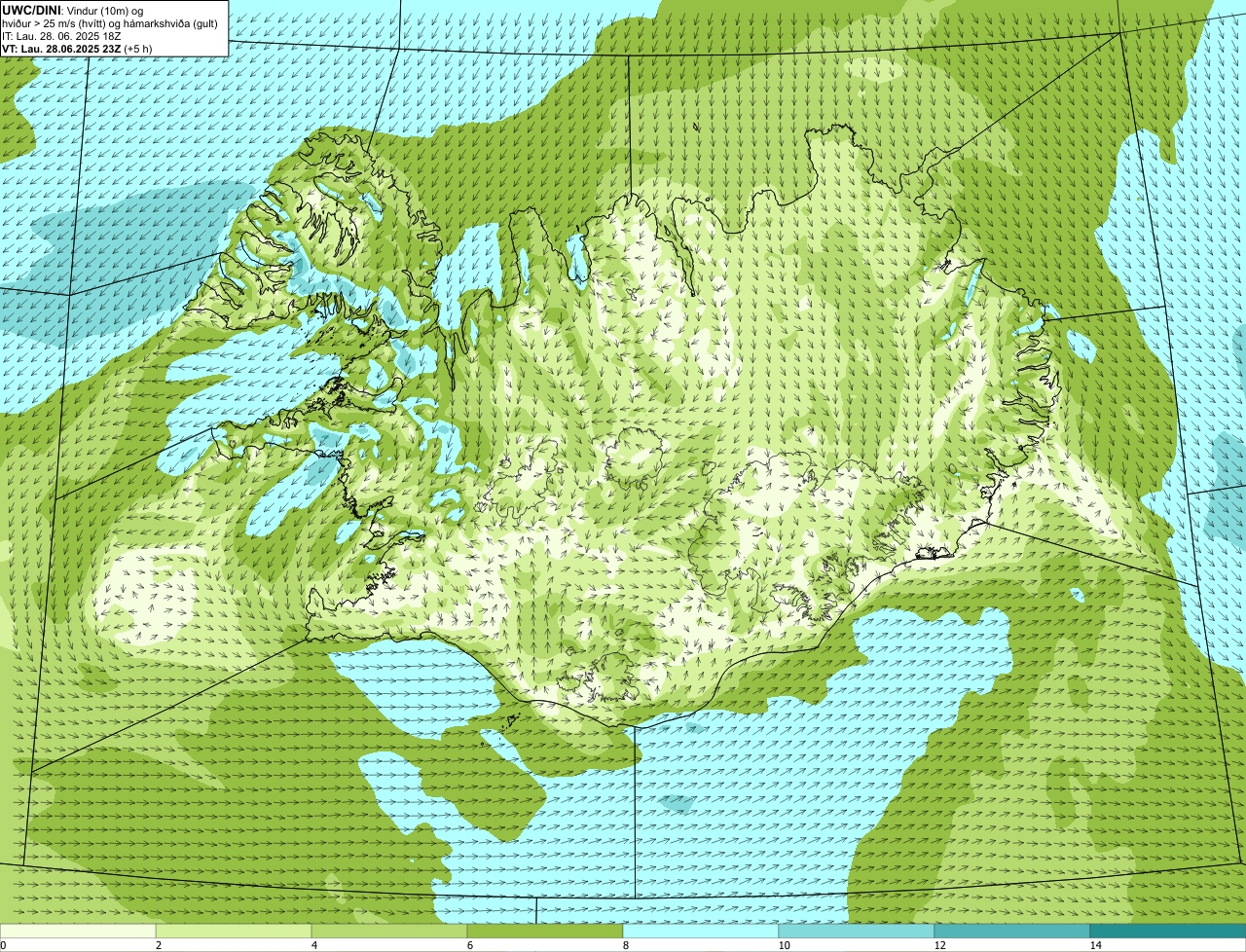This screenshot has width=1246, height=952.
Task: Click the teal 12–14 m/s legend swatch
Action: pos(1012,931)
